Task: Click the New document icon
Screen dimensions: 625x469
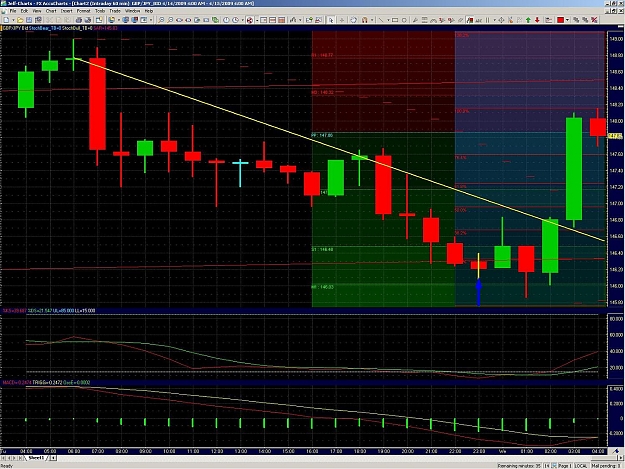Action: [6, 20]
